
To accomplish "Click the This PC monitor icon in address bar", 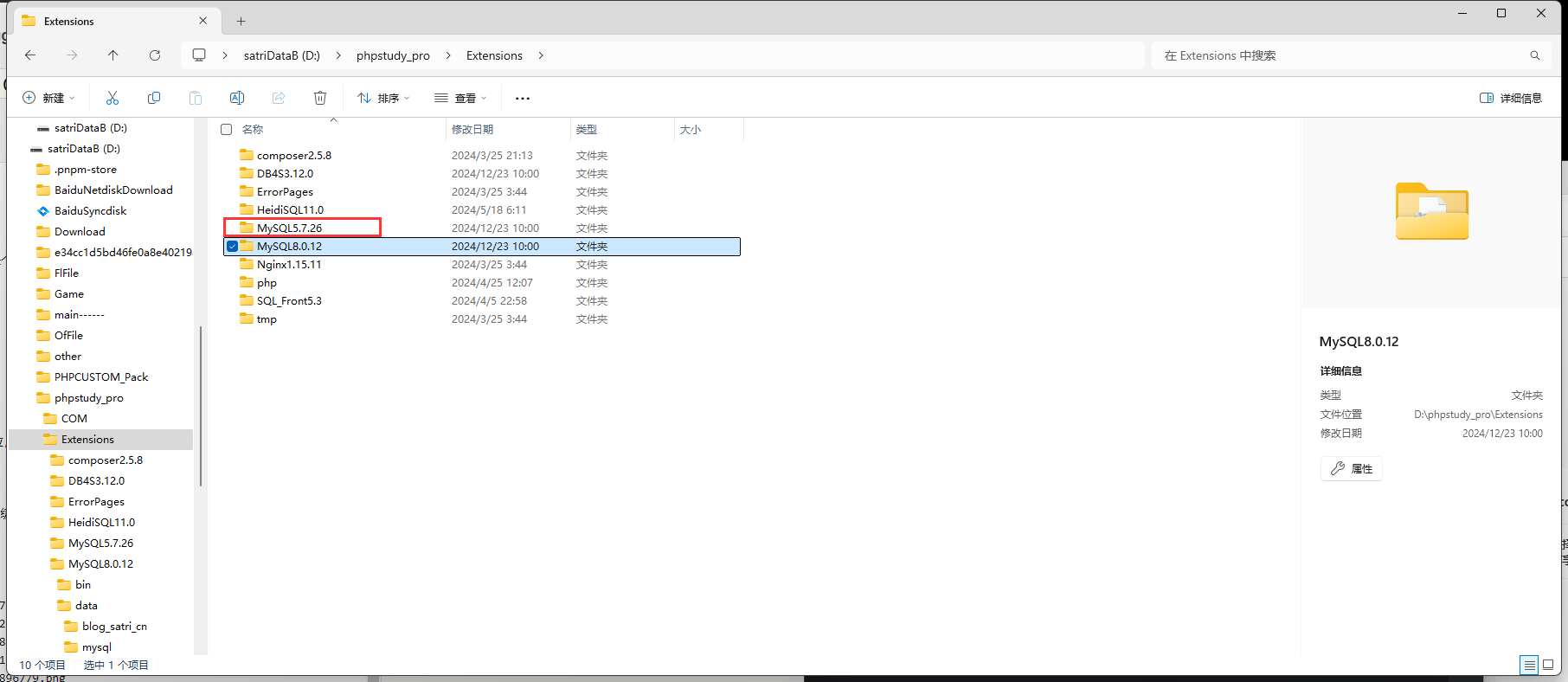I will [199, 55].
